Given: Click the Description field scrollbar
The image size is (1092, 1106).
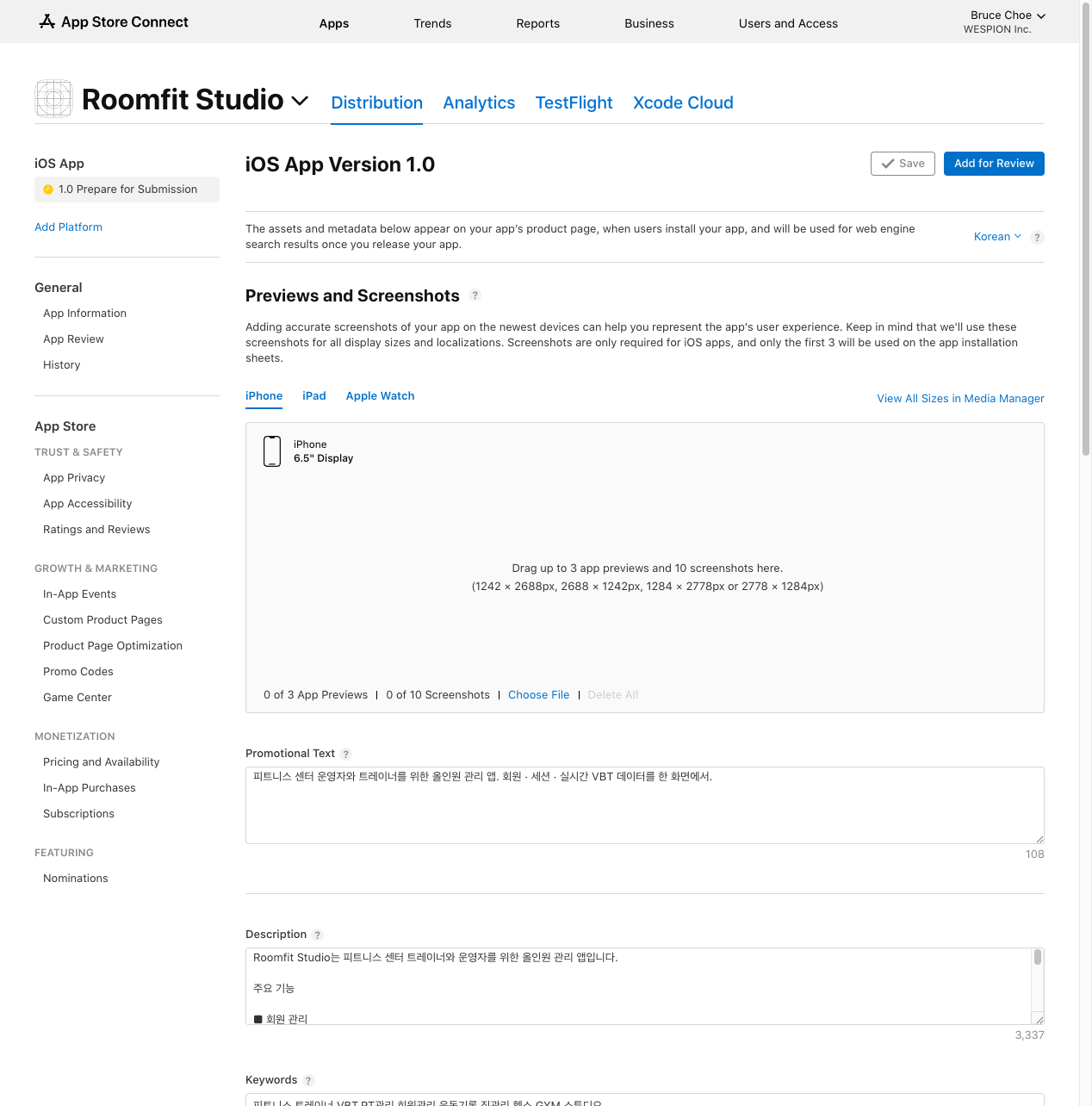Looking at the screenshot, I should (x=1038, y=958).
